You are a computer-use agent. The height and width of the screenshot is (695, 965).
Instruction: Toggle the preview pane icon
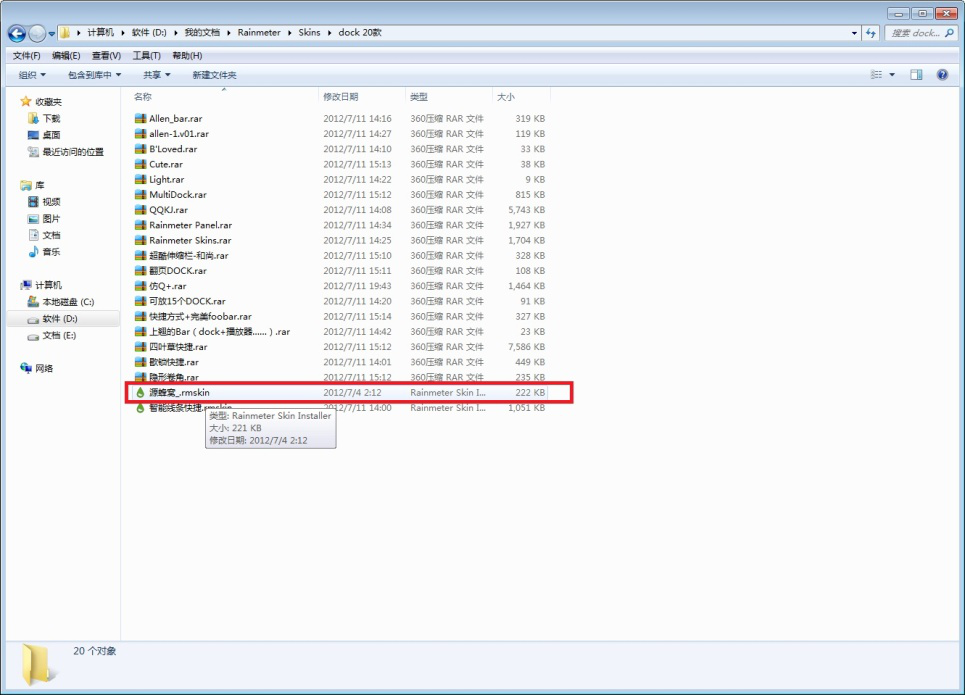[916, 74]
